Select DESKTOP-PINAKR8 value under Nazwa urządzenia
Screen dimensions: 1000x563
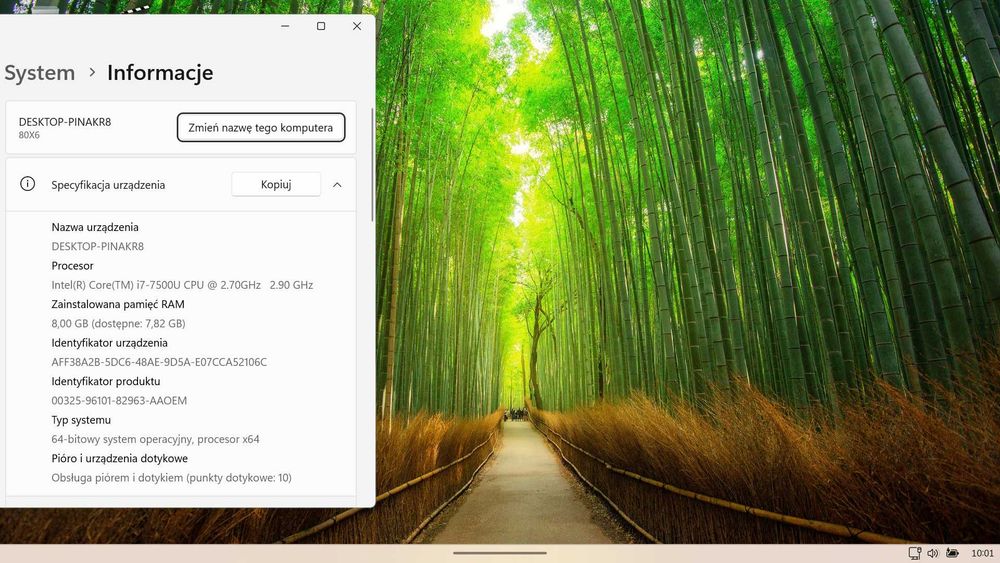pyautogui.click(x=98, y=246)
